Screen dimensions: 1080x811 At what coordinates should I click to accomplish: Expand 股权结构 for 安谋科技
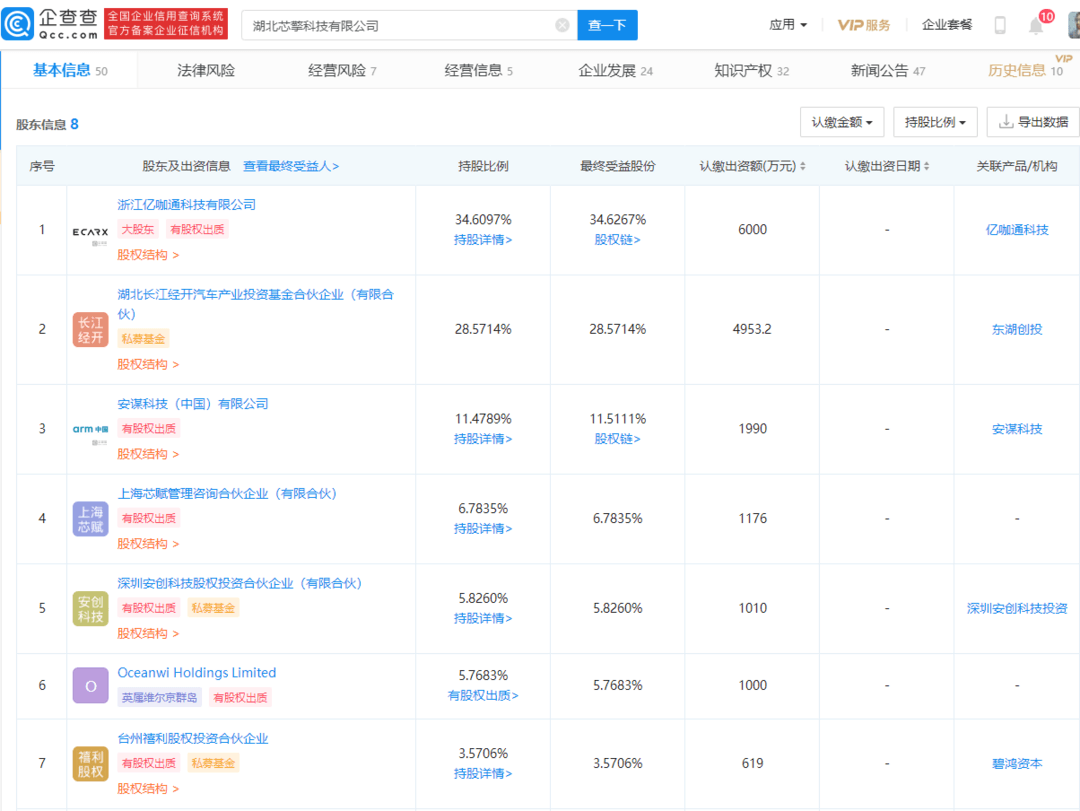148,454
